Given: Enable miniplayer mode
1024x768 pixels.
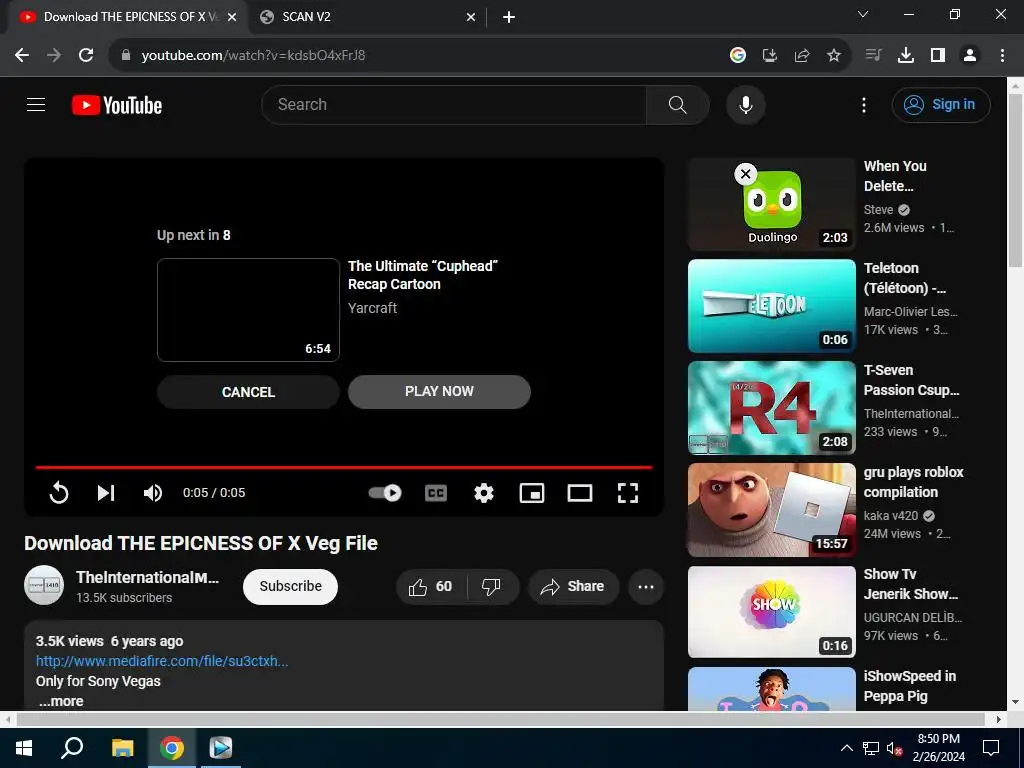Looking at the screenshot, I should tap(532, 493).
